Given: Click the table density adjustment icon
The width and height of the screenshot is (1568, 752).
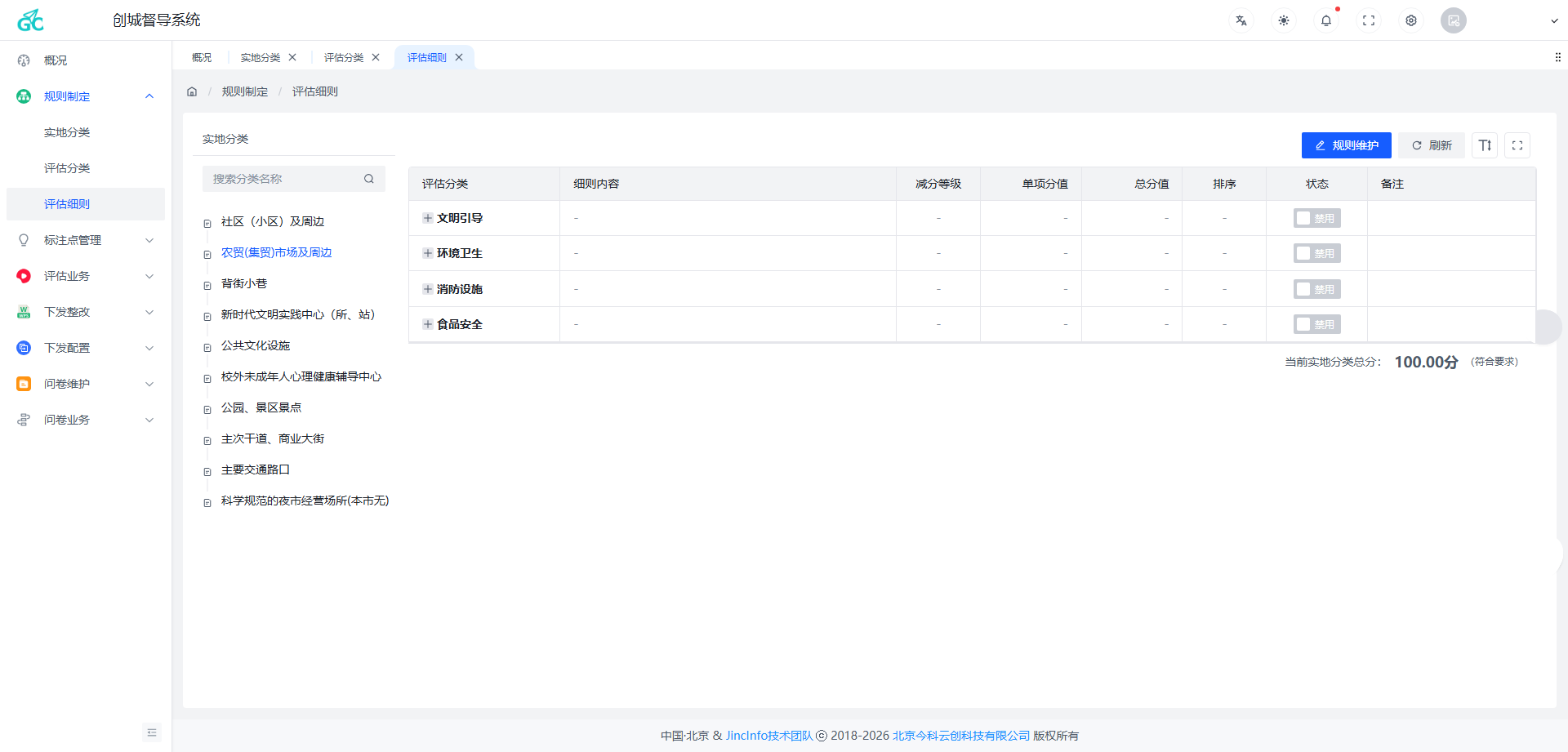Looking at the screenshot, I should click(1485, 145).
